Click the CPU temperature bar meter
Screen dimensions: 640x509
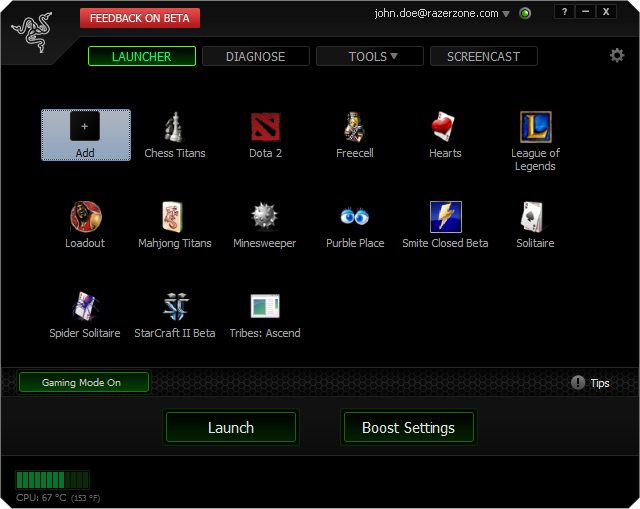tap(53, 480)
